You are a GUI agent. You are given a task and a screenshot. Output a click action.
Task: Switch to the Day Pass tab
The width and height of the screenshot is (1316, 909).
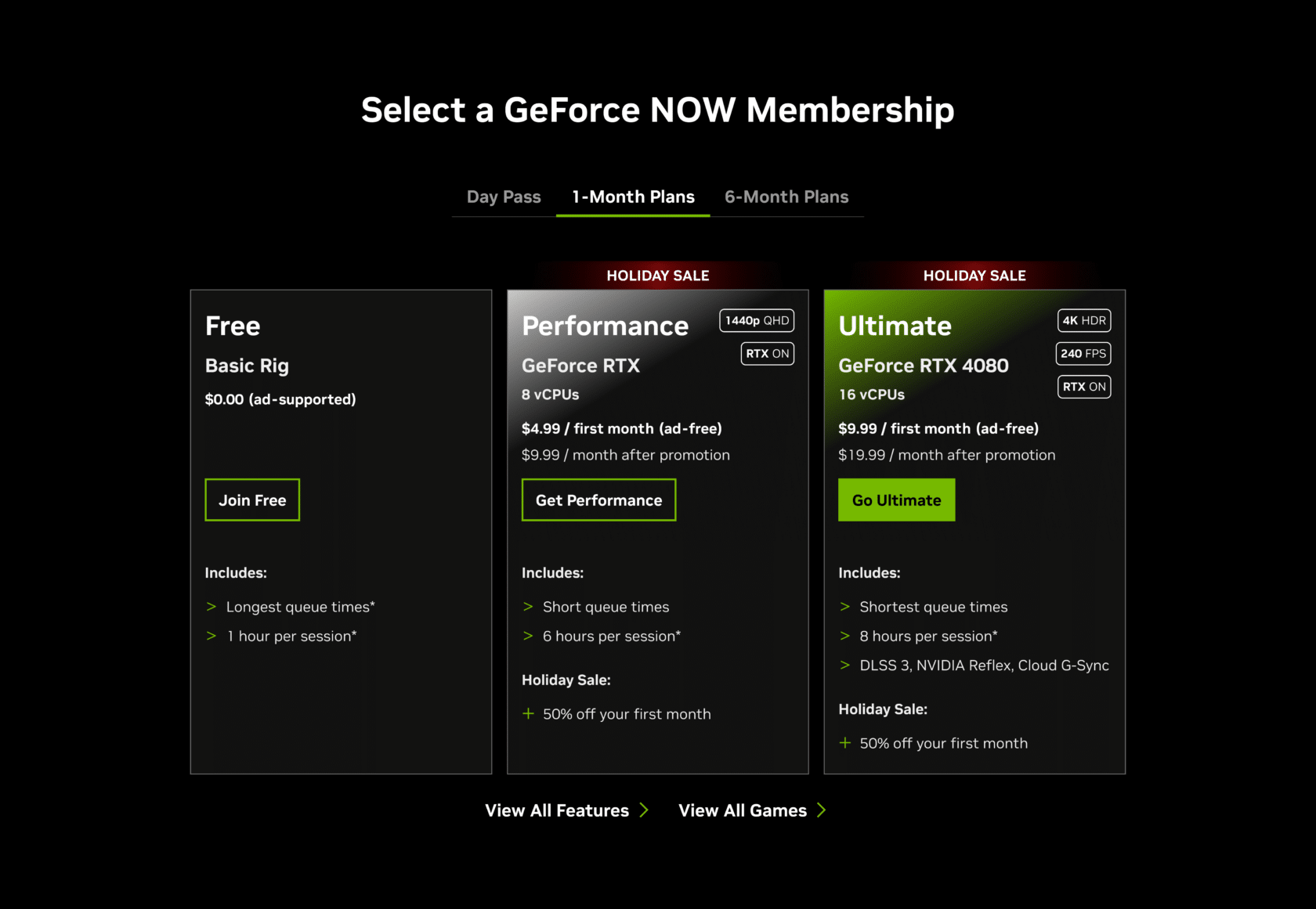coord(504,197)
